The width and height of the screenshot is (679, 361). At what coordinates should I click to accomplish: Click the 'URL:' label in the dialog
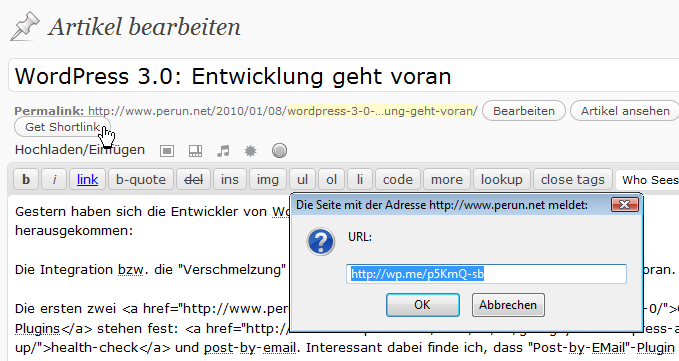tap(360, 237)
